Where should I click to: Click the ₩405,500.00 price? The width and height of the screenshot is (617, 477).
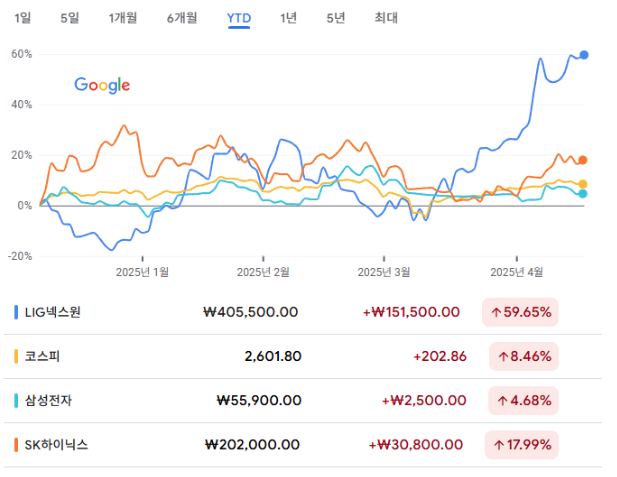(x=251, y=312)
